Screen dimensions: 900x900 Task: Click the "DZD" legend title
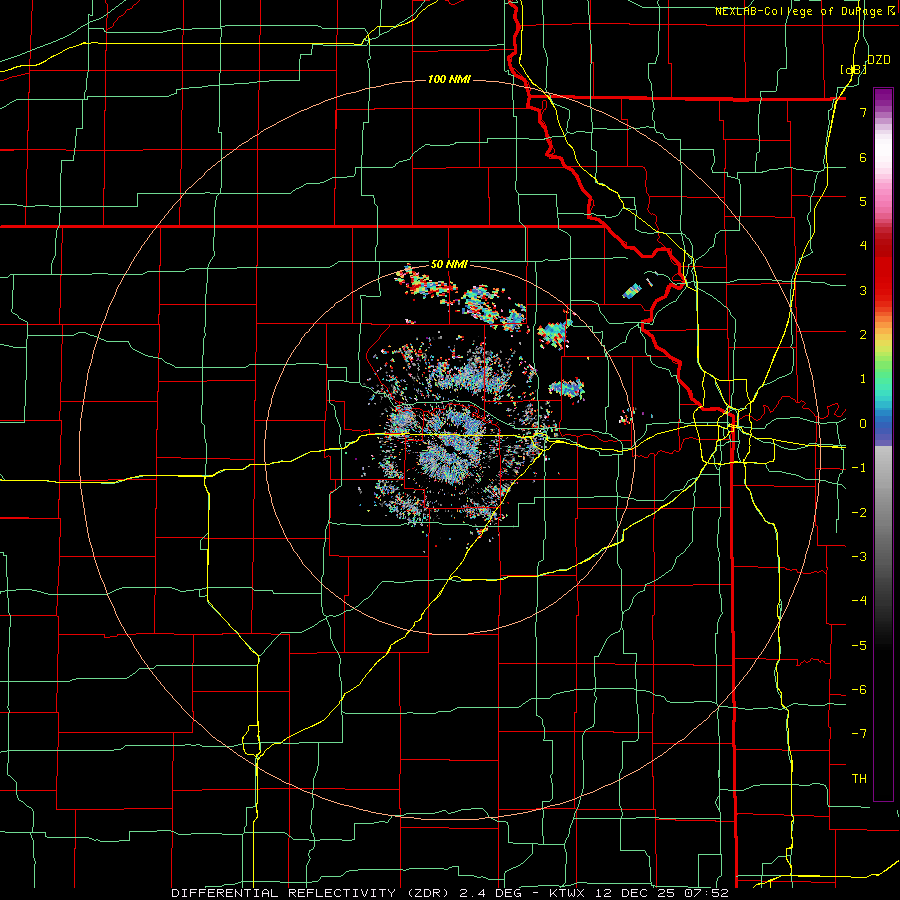tap(879, 60)
